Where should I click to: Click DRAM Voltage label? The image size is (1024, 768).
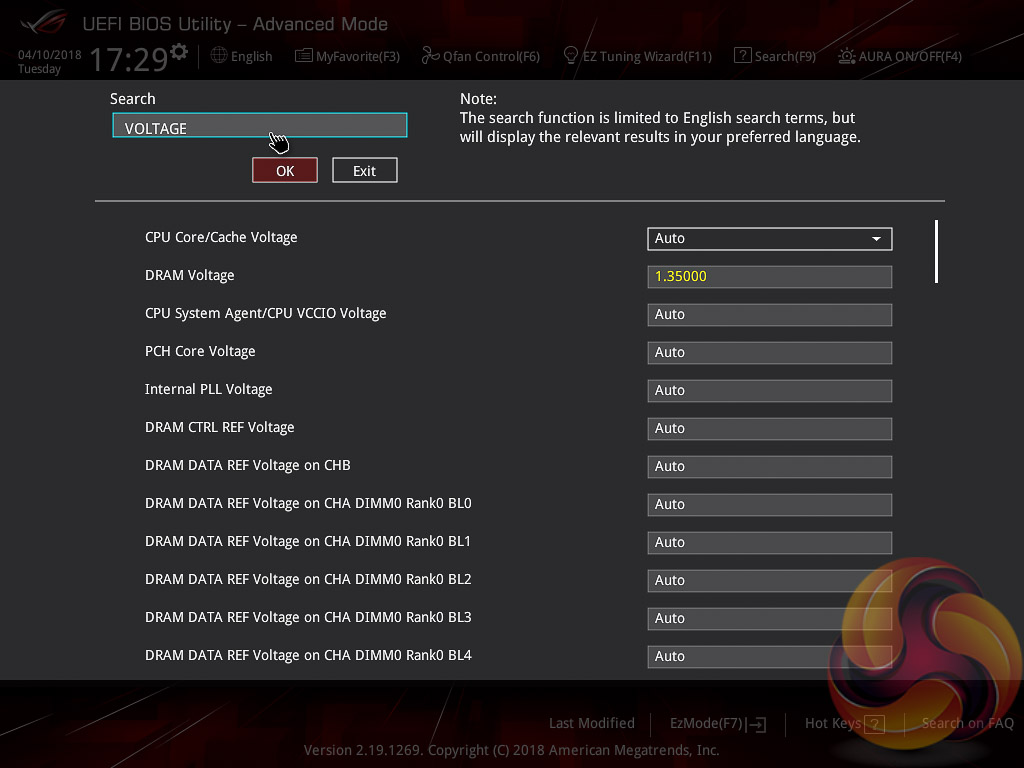[x=189, y=276]
